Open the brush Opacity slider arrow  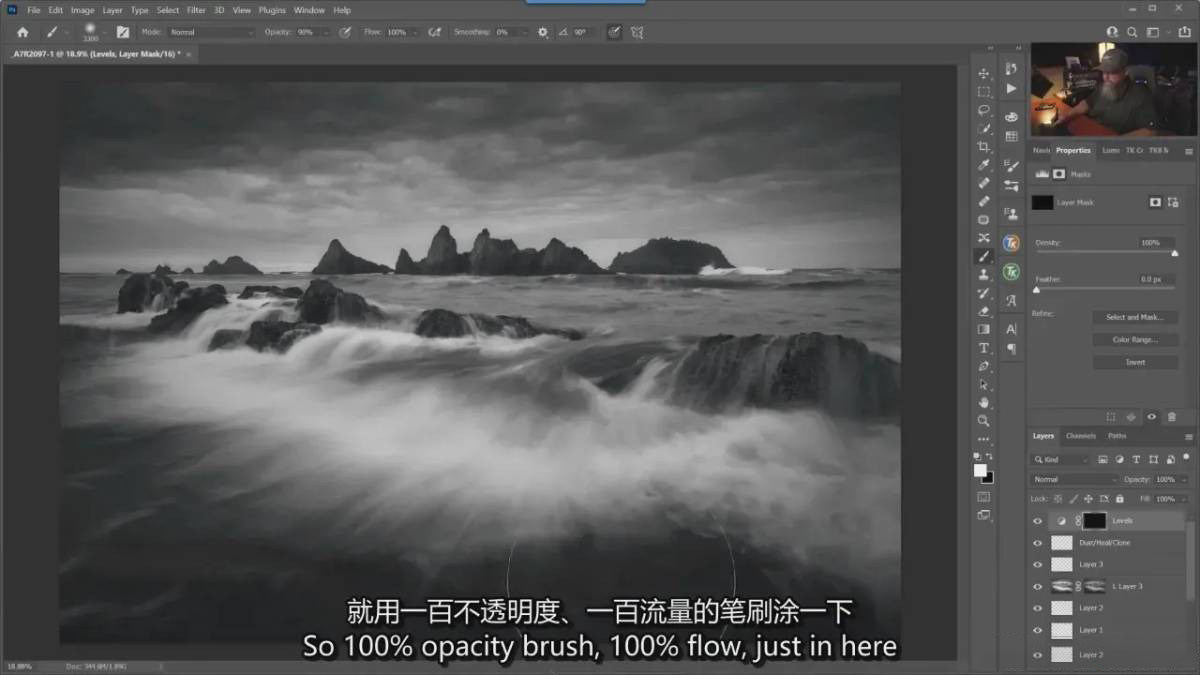pos(325,32)
